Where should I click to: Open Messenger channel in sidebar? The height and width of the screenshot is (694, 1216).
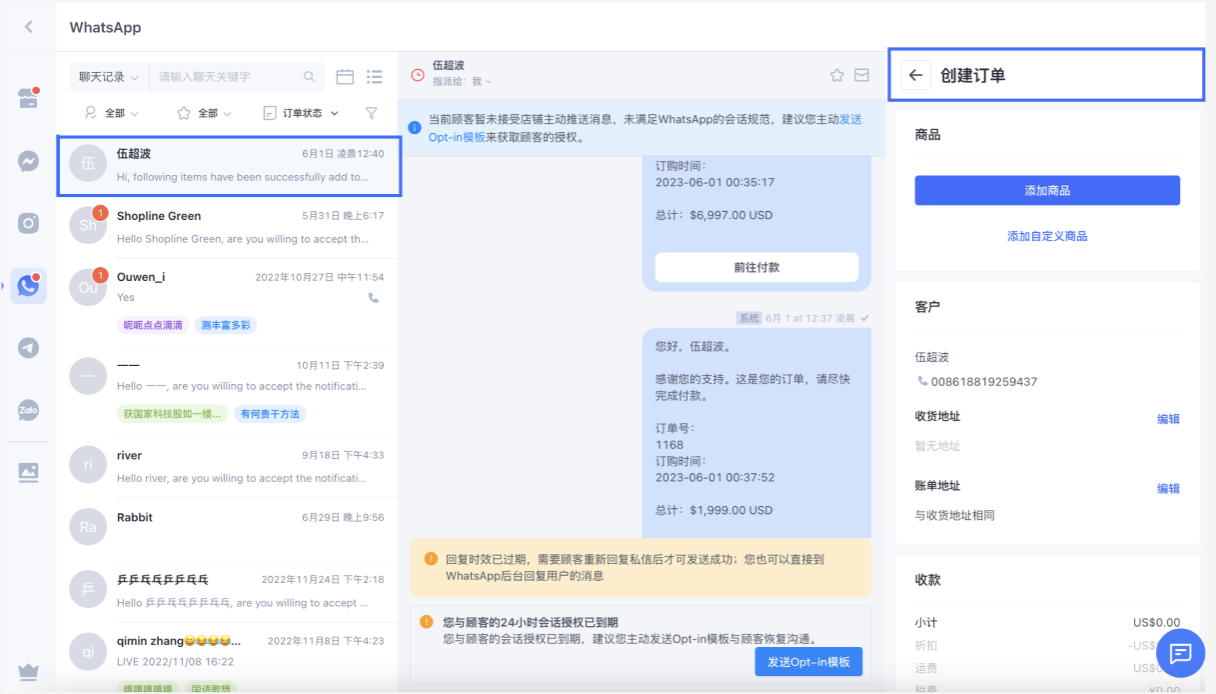(29, 161)
